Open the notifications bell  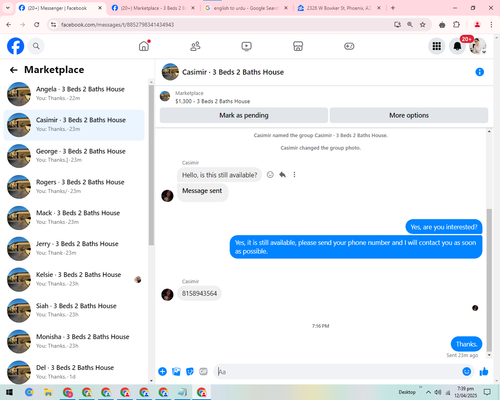pos(457,46)
